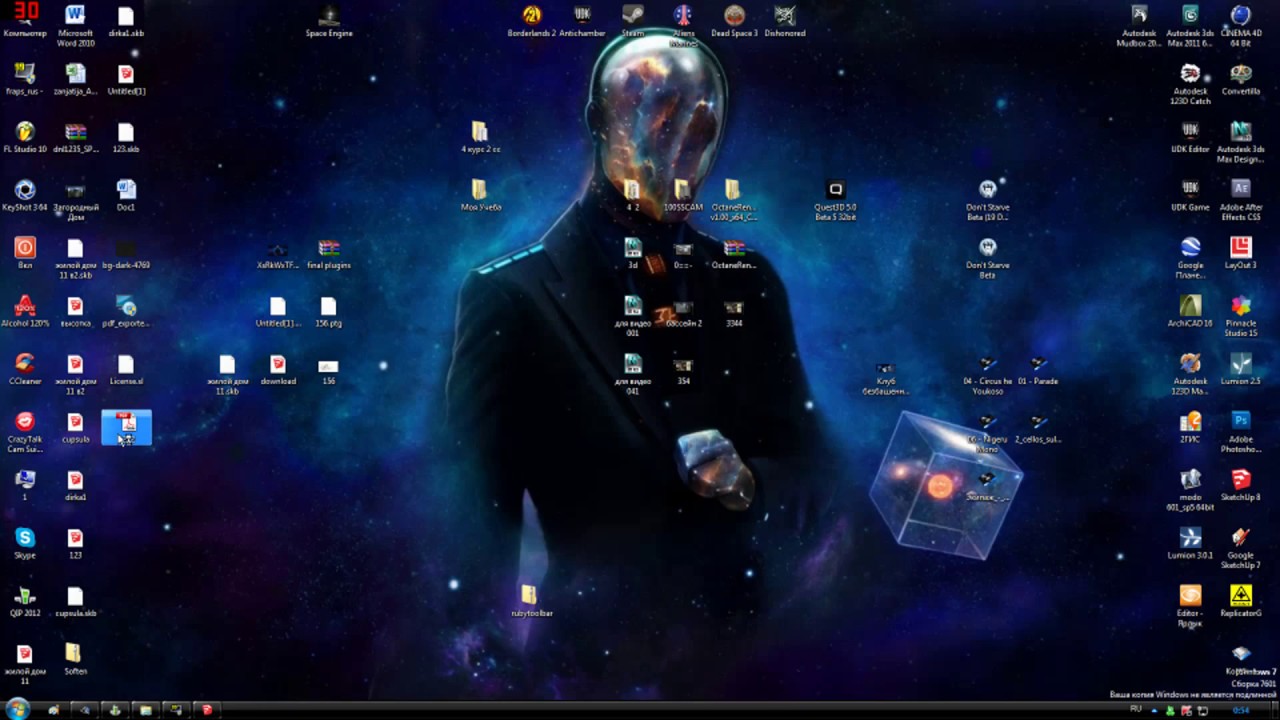The image size is (1280, 720).
Task: Select the Dishonored desktop icon
Action: pos(785,20)
